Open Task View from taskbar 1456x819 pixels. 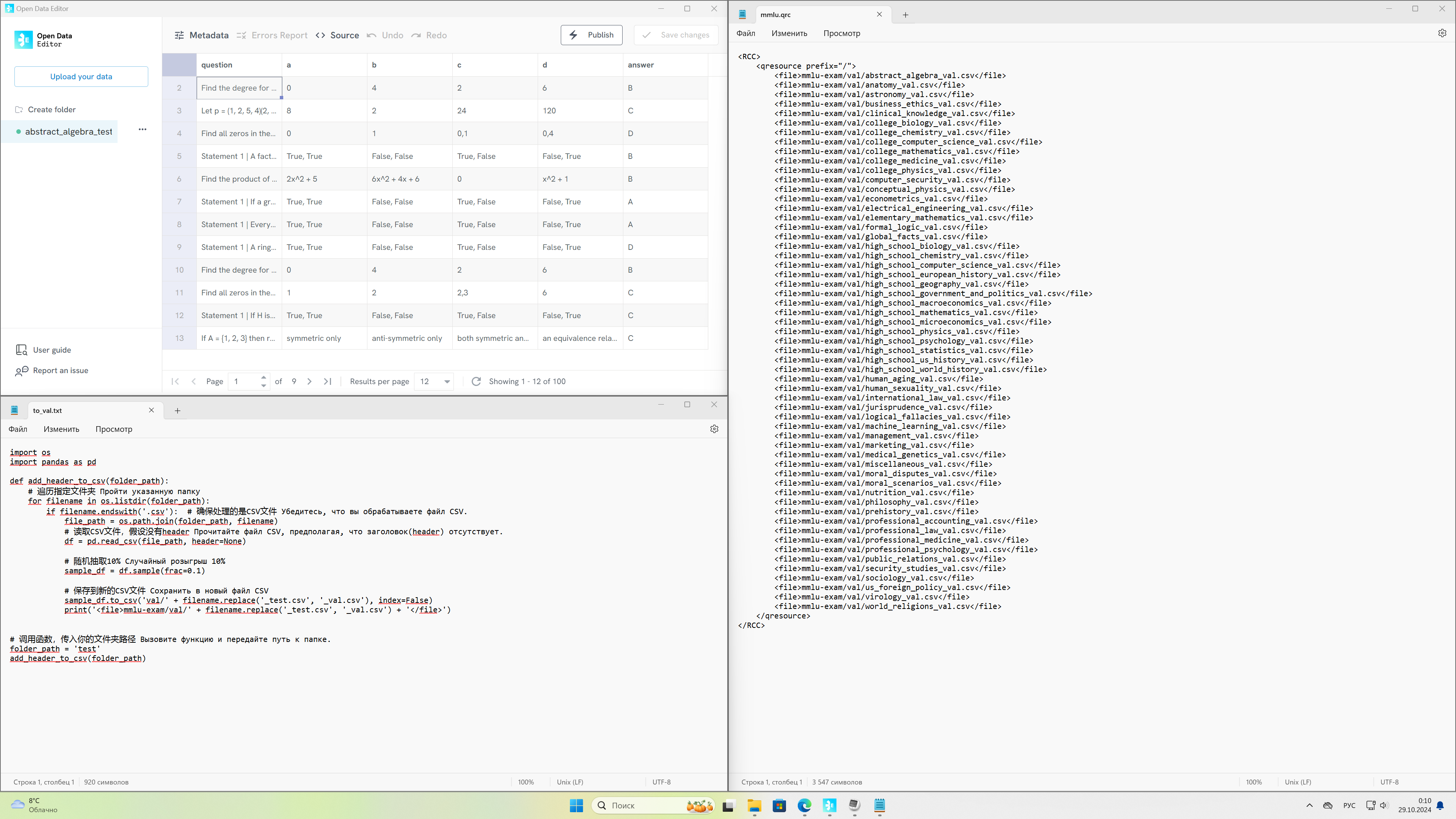728,805
